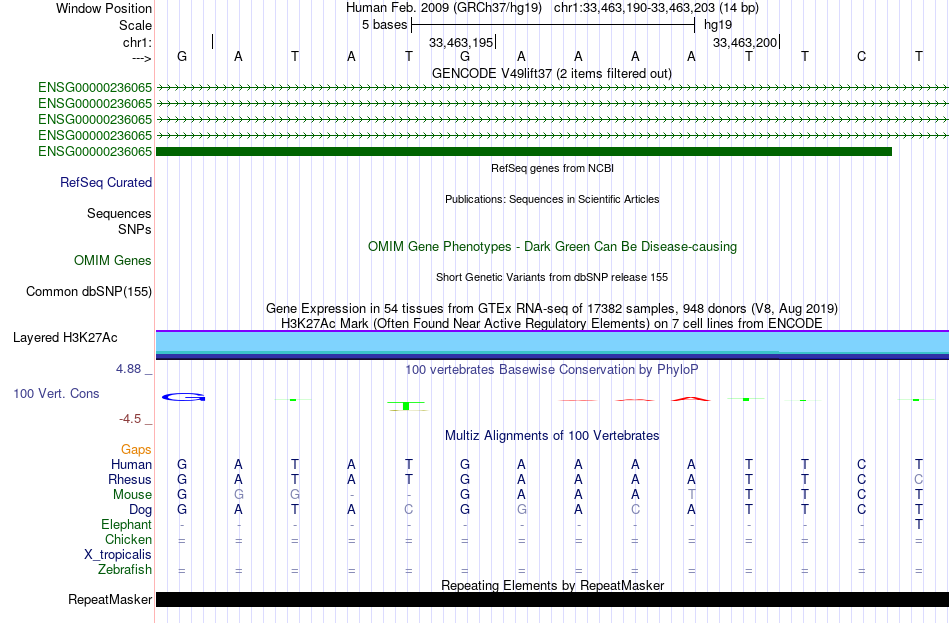Click the Common dbSNP(155) track label
The width and height of the screenshot is (950, 623).
89,292
